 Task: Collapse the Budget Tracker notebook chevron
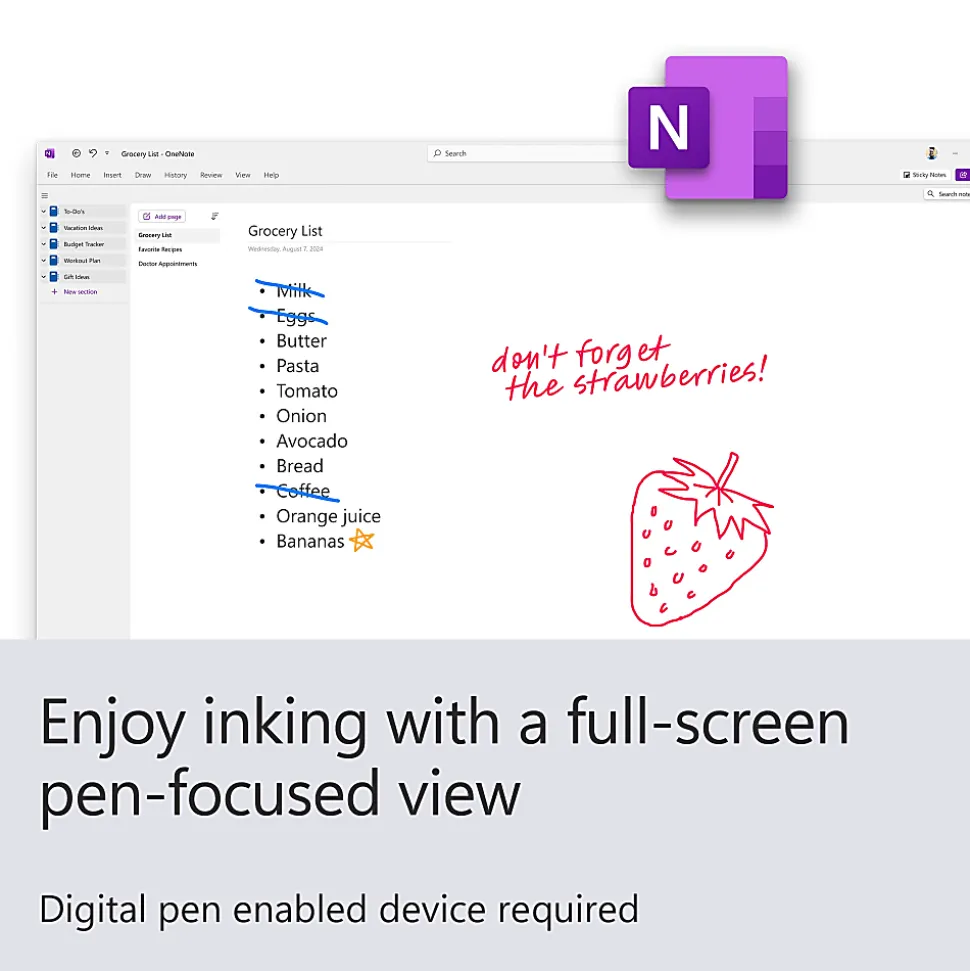43,244
